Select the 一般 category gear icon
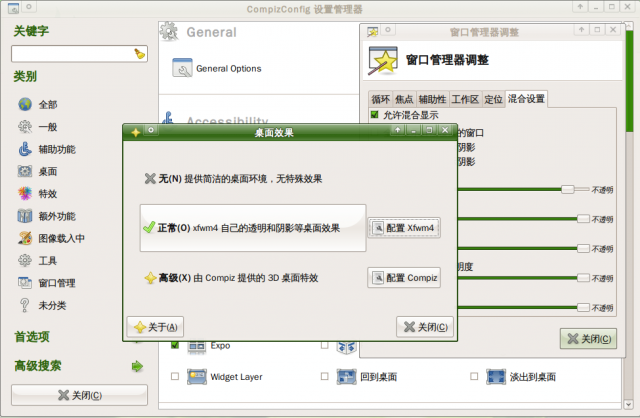 25,127
